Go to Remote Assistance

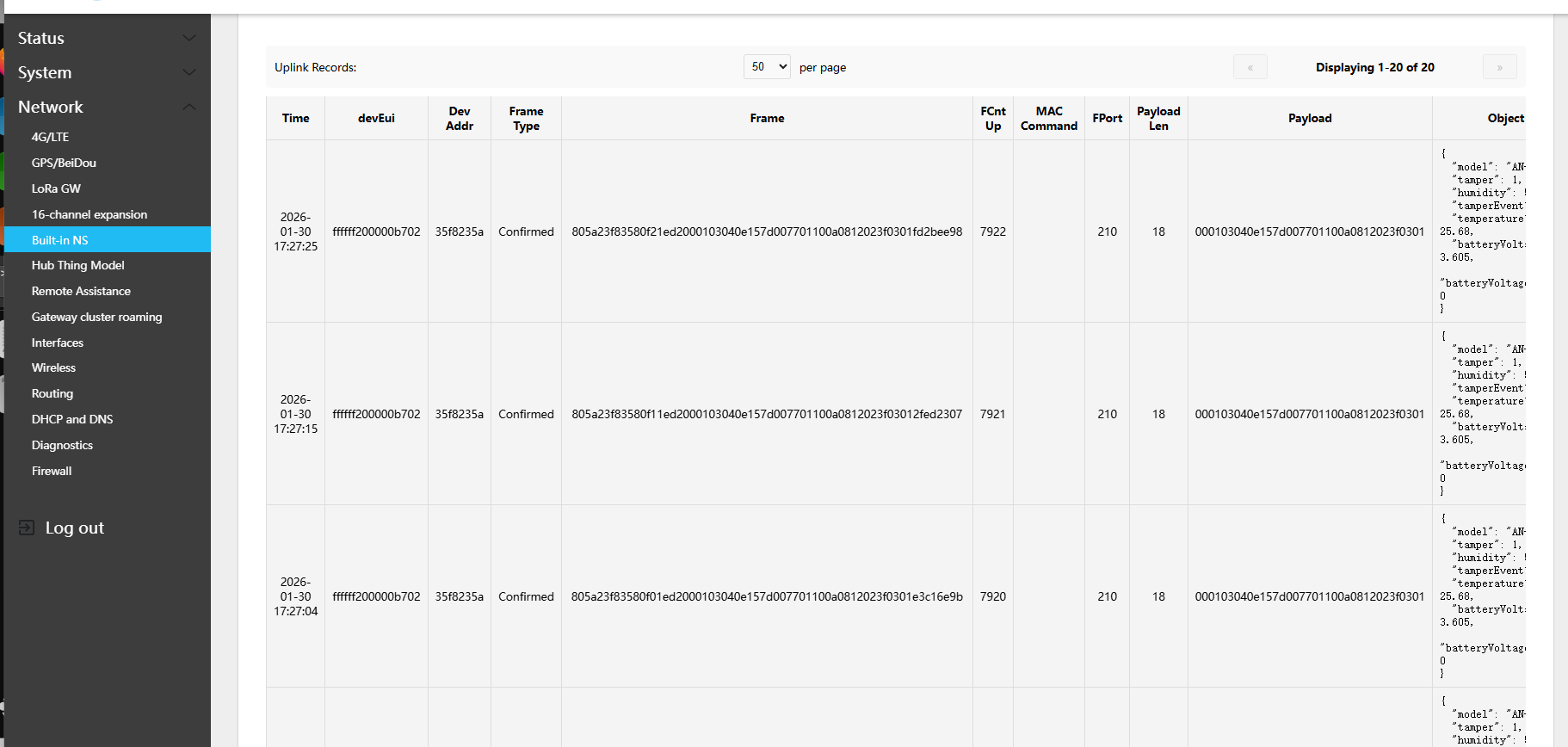[81, 291]
